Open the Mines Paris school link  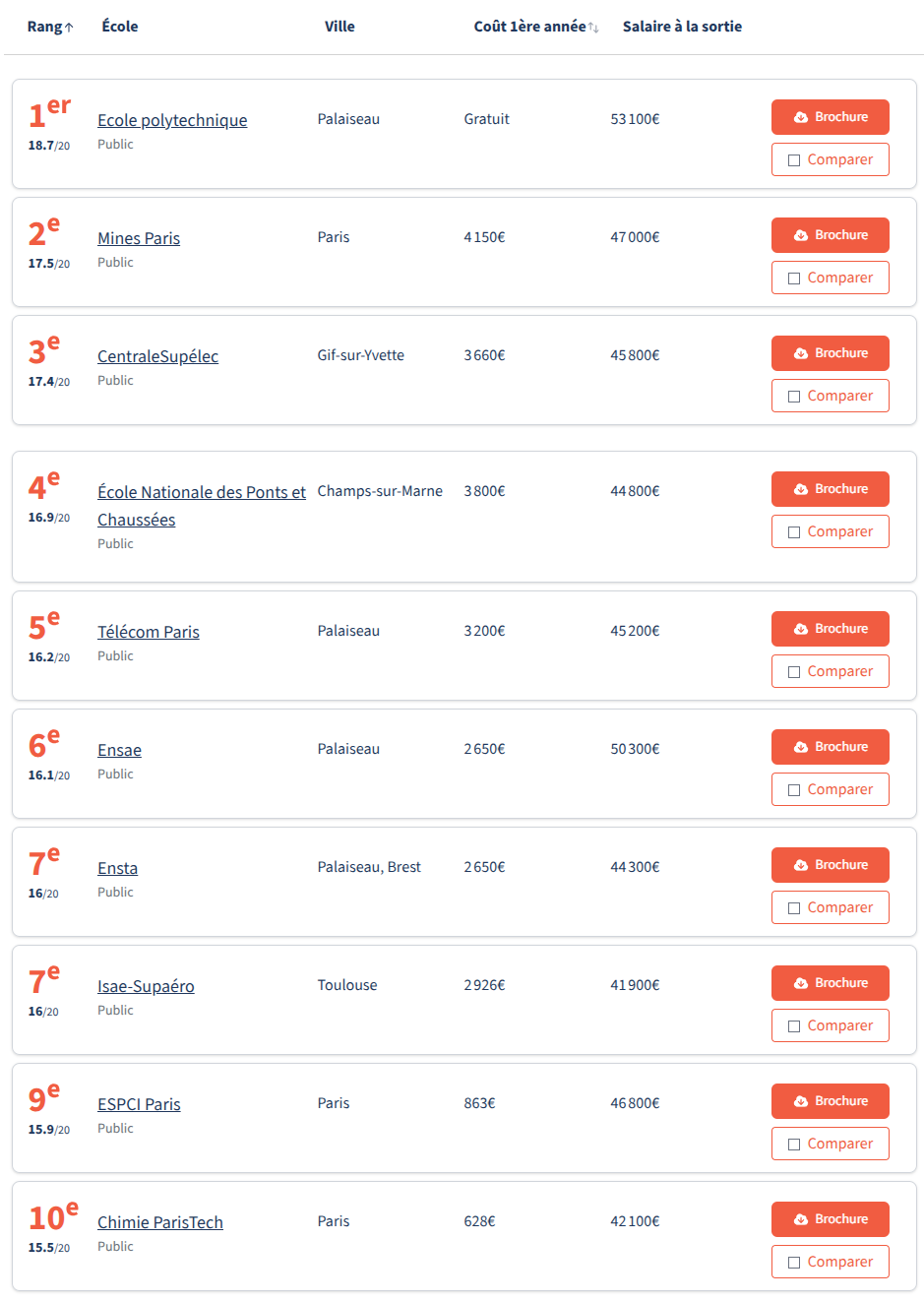pos(139,238)
